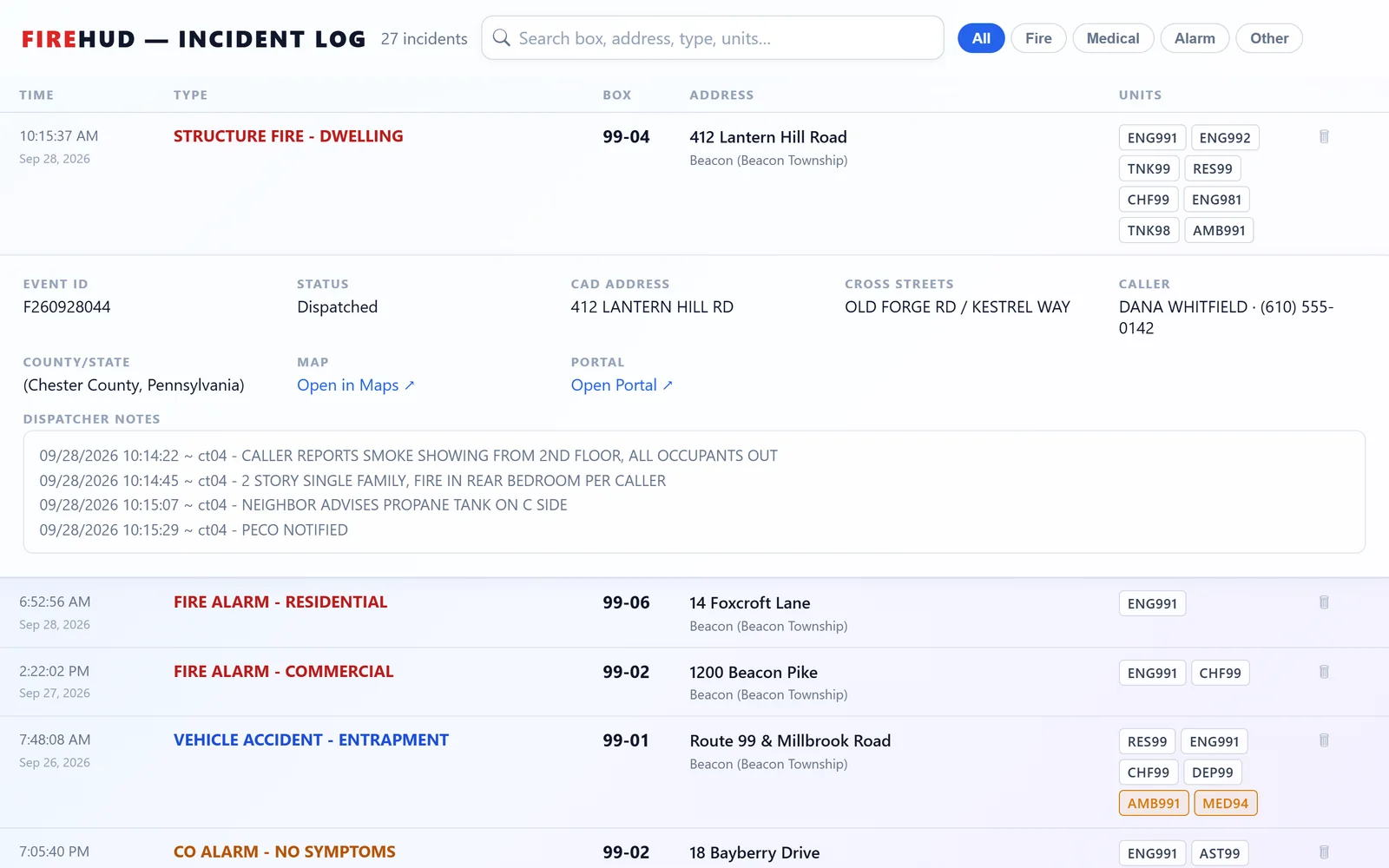Delete the Vehicle Accident - Entrapment incident
1389x868 pixels.
click(1324, 740)
